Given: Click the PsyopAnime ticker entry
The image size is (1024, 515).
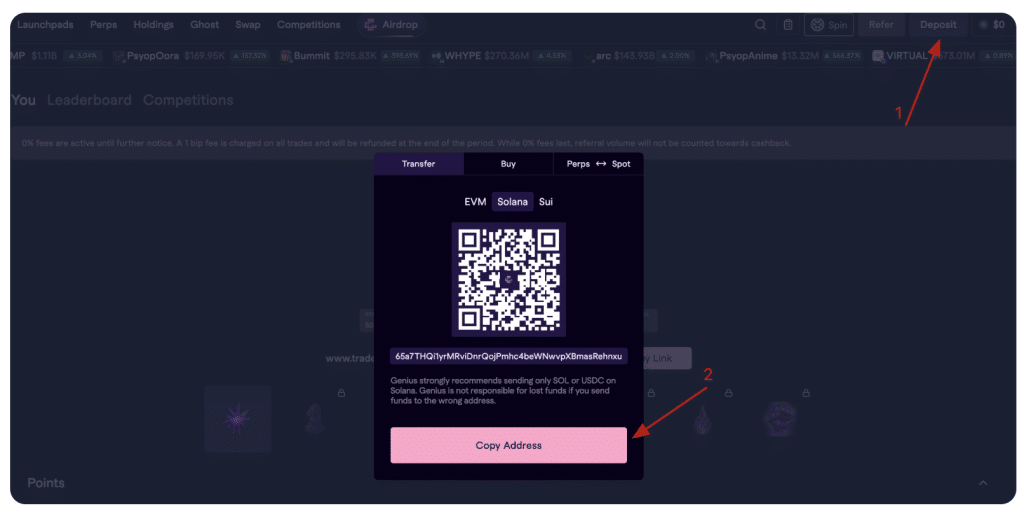Looking at the screenshot, I should click(x=784, y=56).
